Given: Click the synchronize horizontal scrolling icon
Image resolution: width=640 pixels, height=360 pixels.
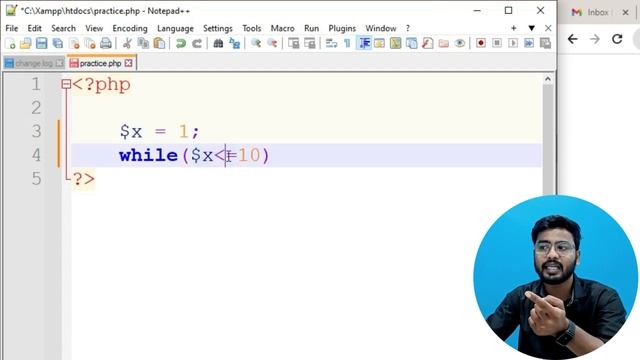Looking at the screenshot, I should (x=309, y=43).
